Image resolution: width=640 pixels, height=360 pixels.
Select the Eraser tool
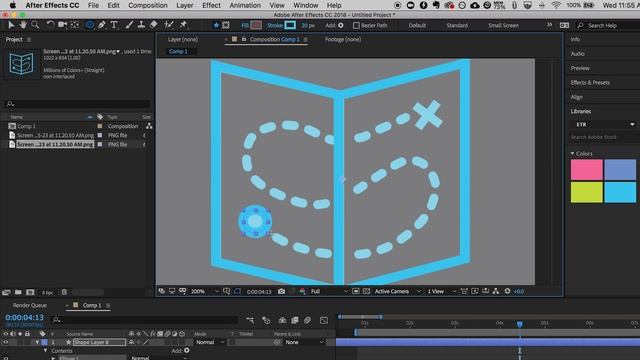[153, 25]
